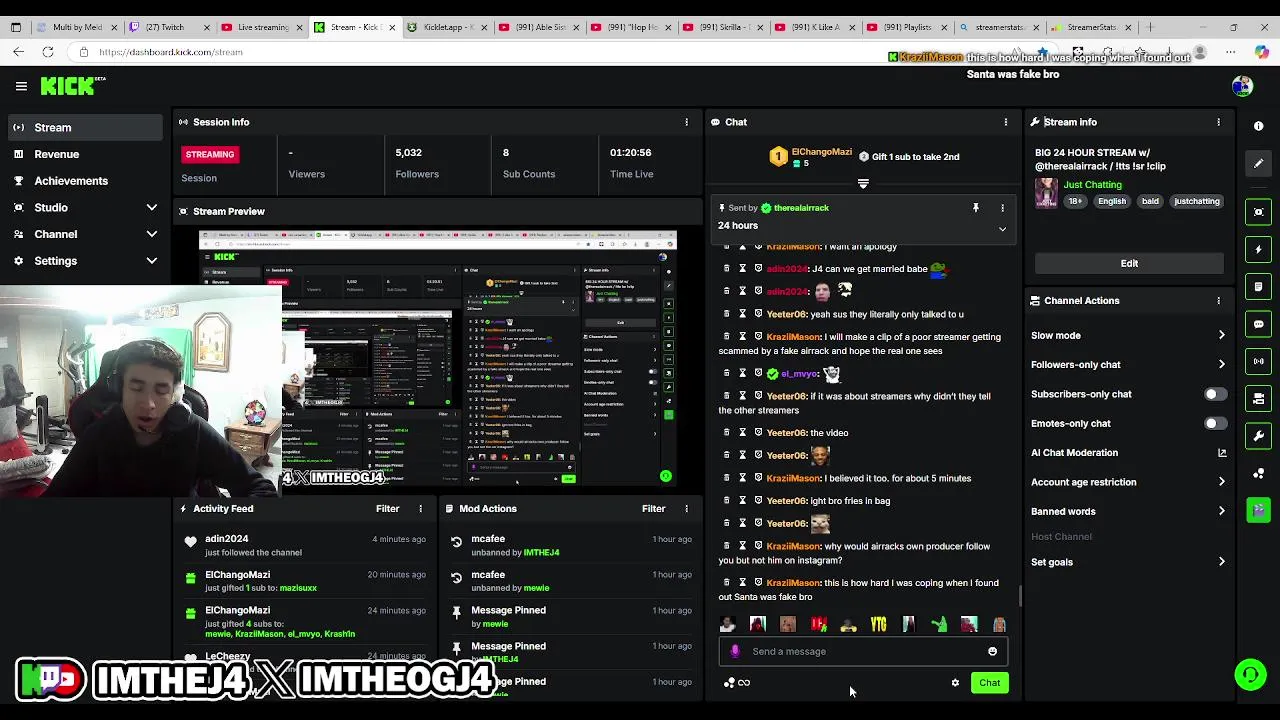
Task: Switch to the StreamerStats browser tab
Action: point(1090,27)
